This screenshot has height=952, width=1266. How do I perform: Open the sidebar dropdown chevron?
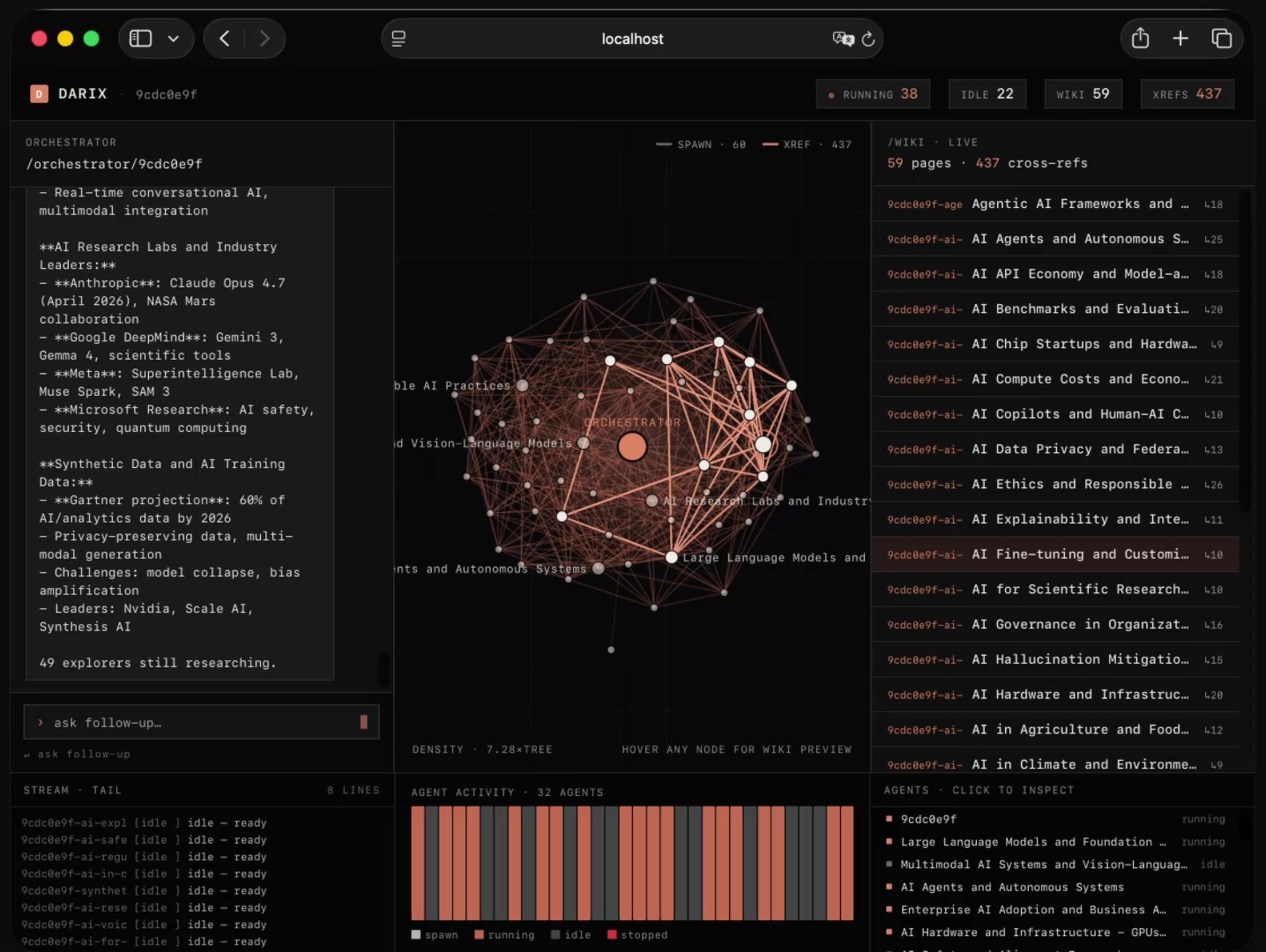[174, 39]
